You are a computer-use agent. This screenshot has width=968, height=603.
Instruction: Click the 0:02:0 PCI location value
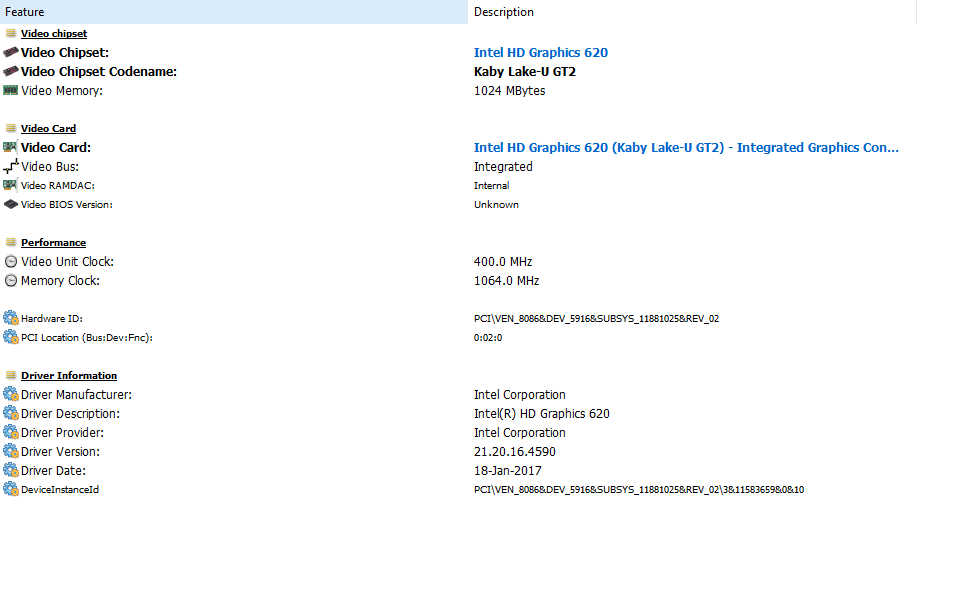click(488, 338)
